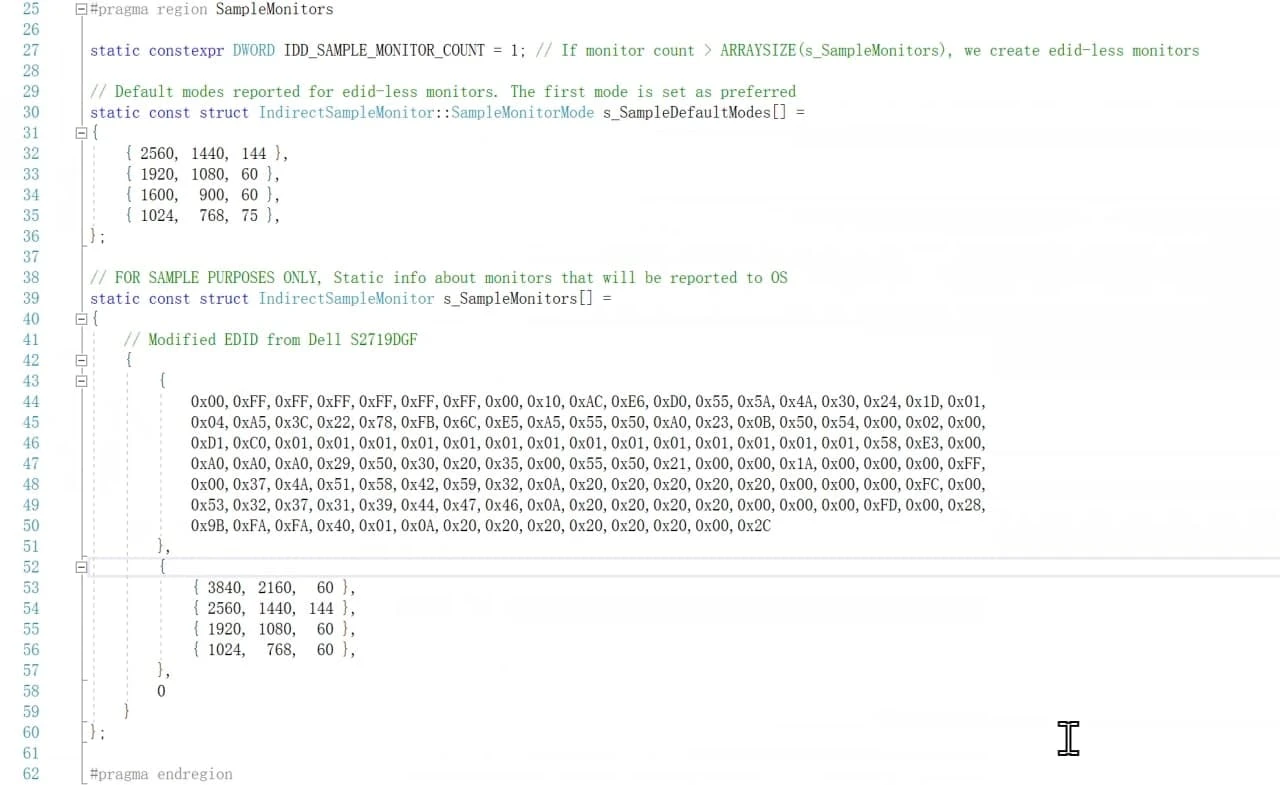Click line number 27 in the gutter
The height and width of the screenshot is (785, 1280).
click(x=30, y=50)
